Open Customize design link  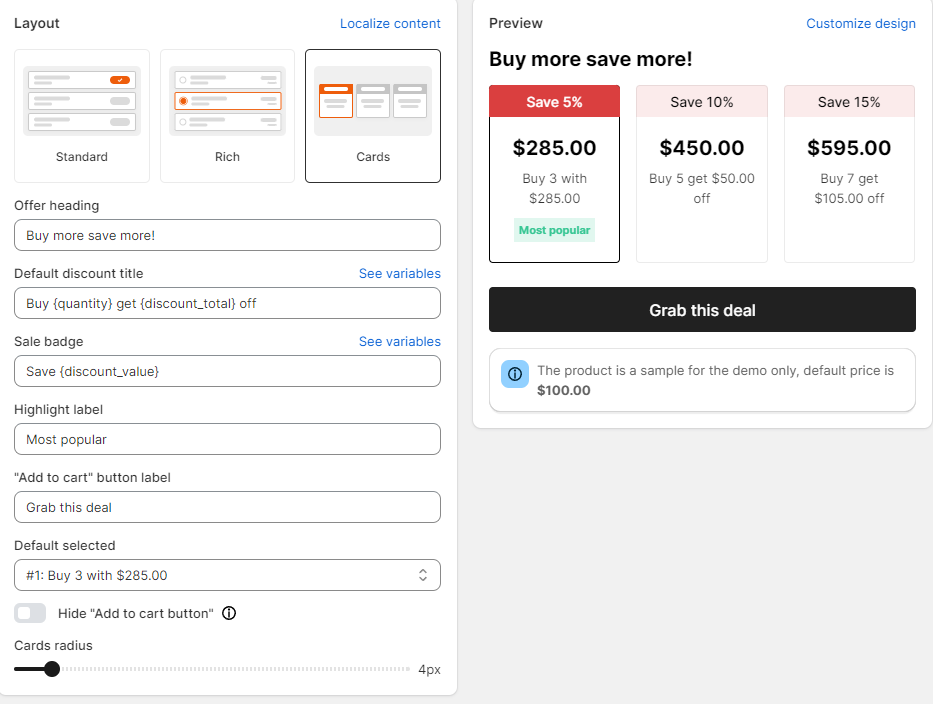pos(861,23)
